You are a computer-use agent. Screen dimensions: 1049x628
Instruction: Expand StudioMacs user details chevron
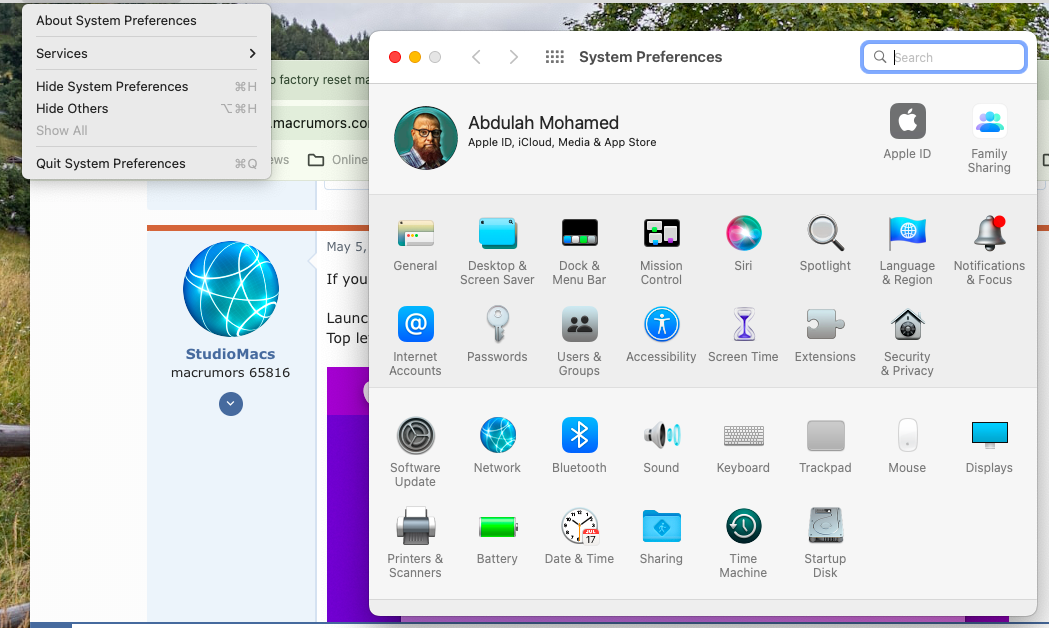coord(231,404)
